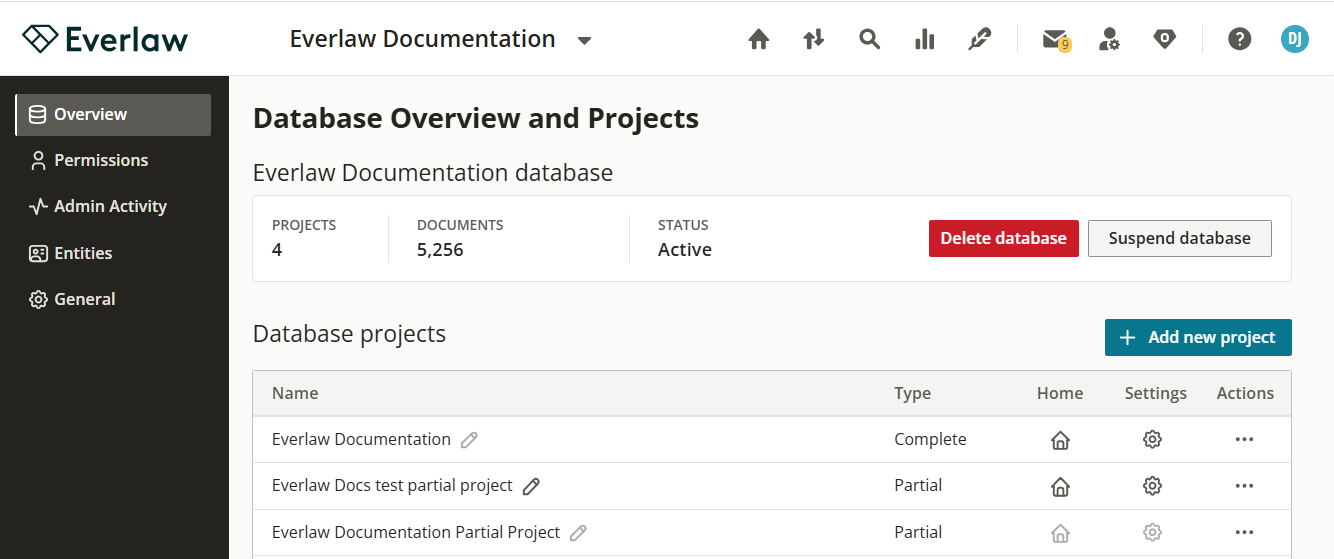Image resolution: width=1334 pixels, height=559 pixels.
Task: Click Everlaw Documentation Partial Project name
Action: click(x=416, y=532)
